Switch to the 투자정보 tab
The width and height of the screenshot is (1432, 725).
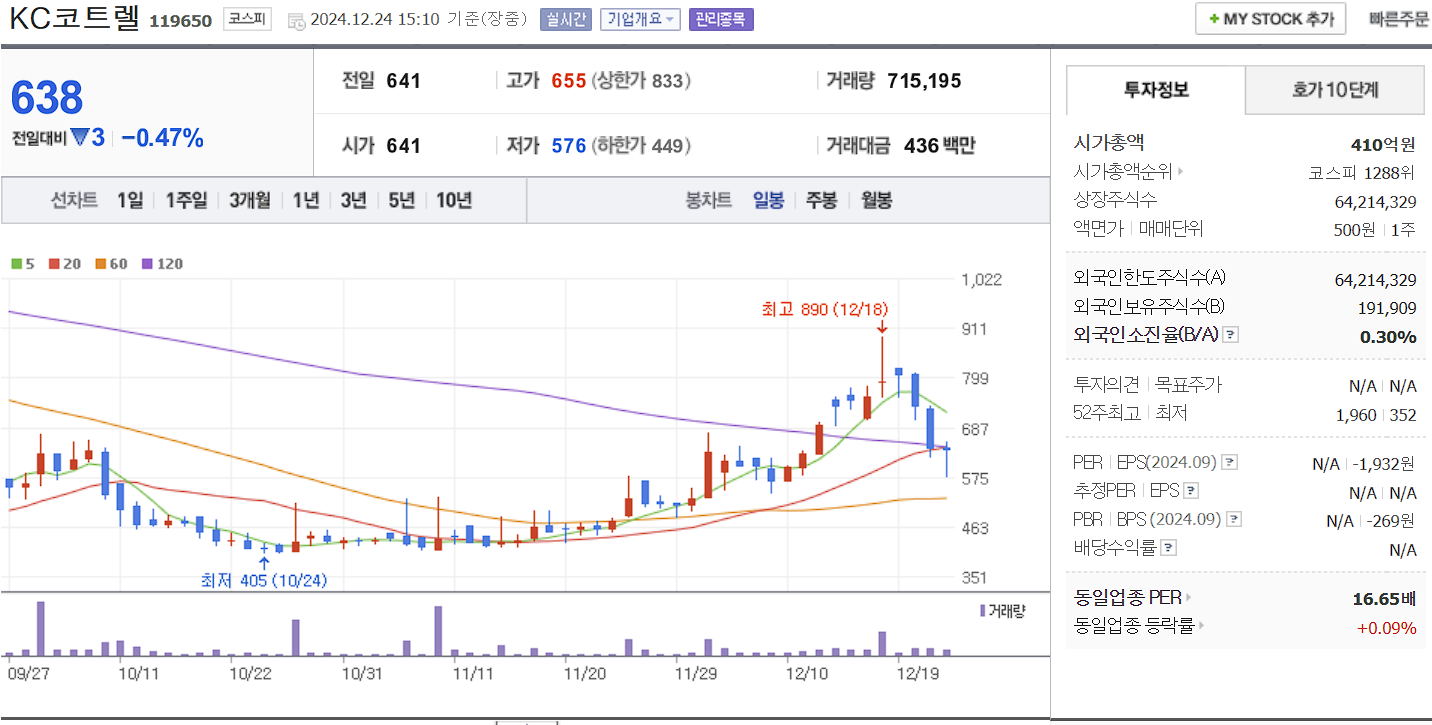click(1156, 90)
